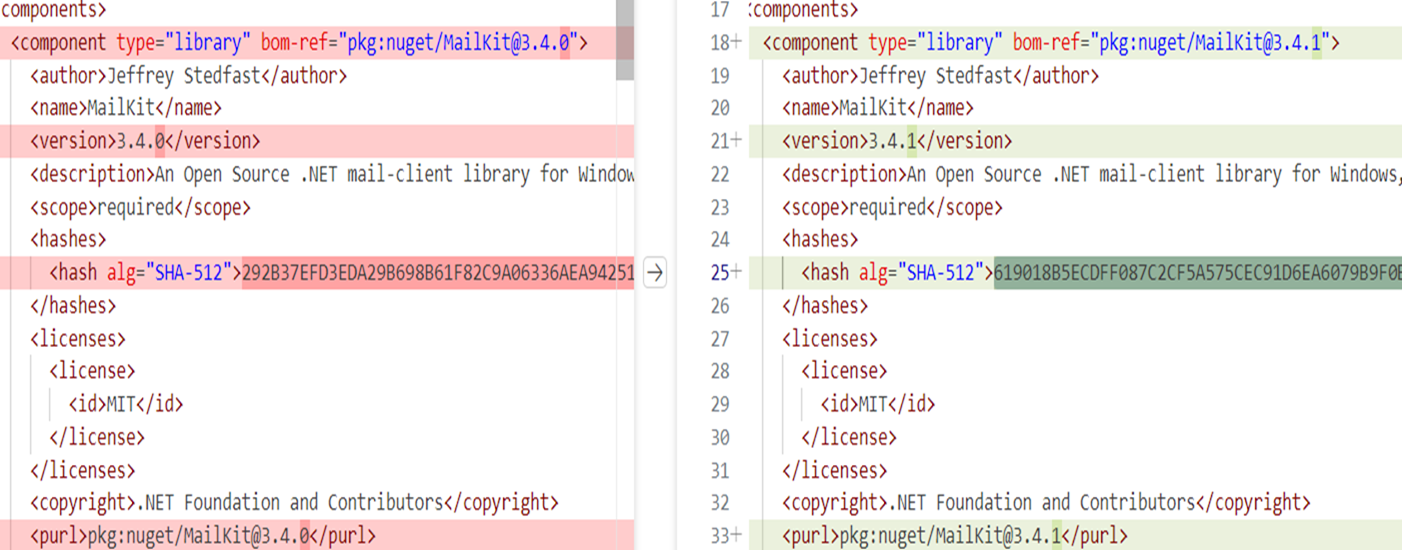Click the </hashes> closing tag on line 26
The height and width of the screenshot is (550, 1402).
[825, 305]
